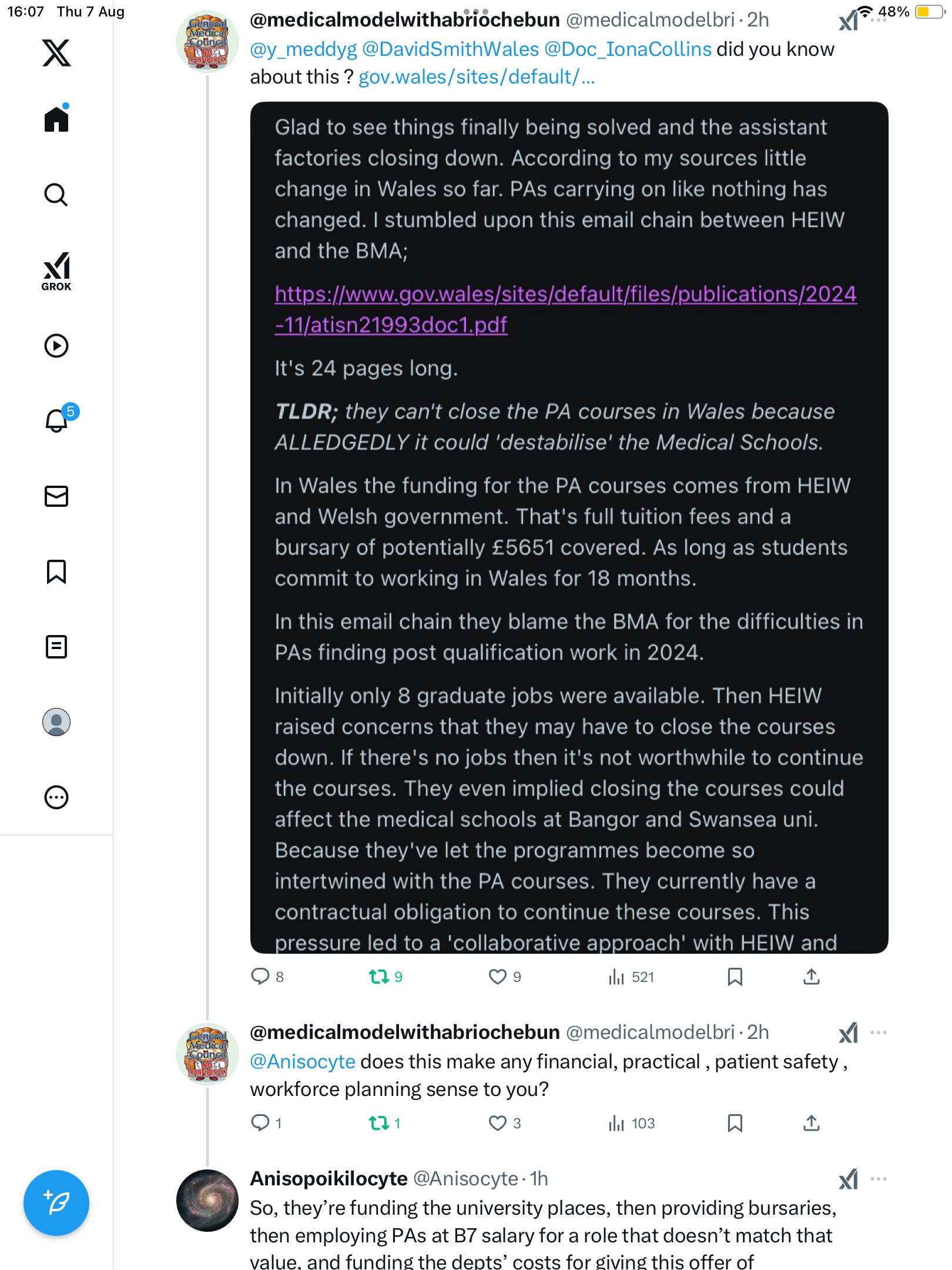Share the post with 521 views

812,977
